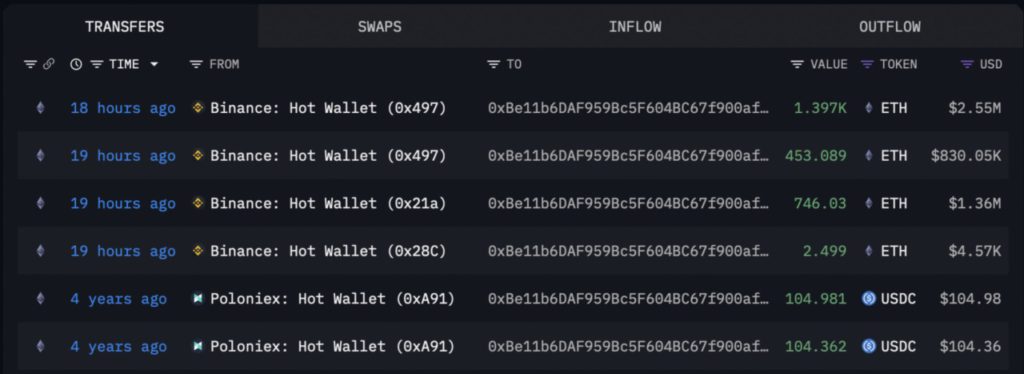
Task: Open the TOKEN column filter icon
Action: tap(867, 64)
